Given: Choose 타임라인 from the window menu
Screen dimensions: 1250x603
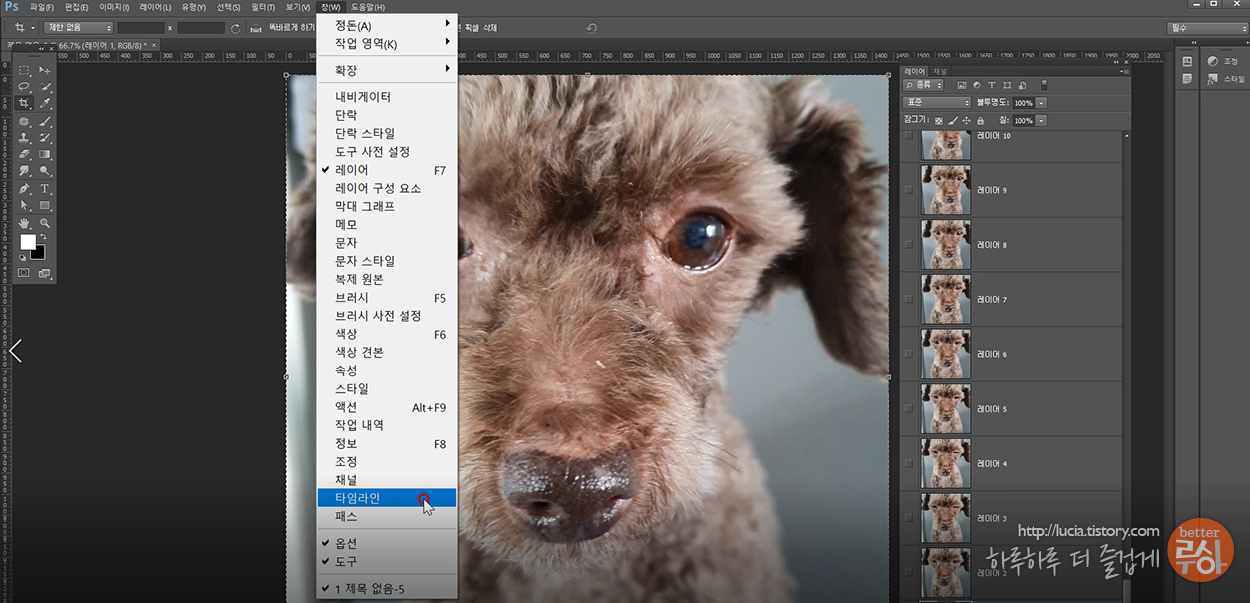Looking at the screenshot, I should (x=387, y=497).
